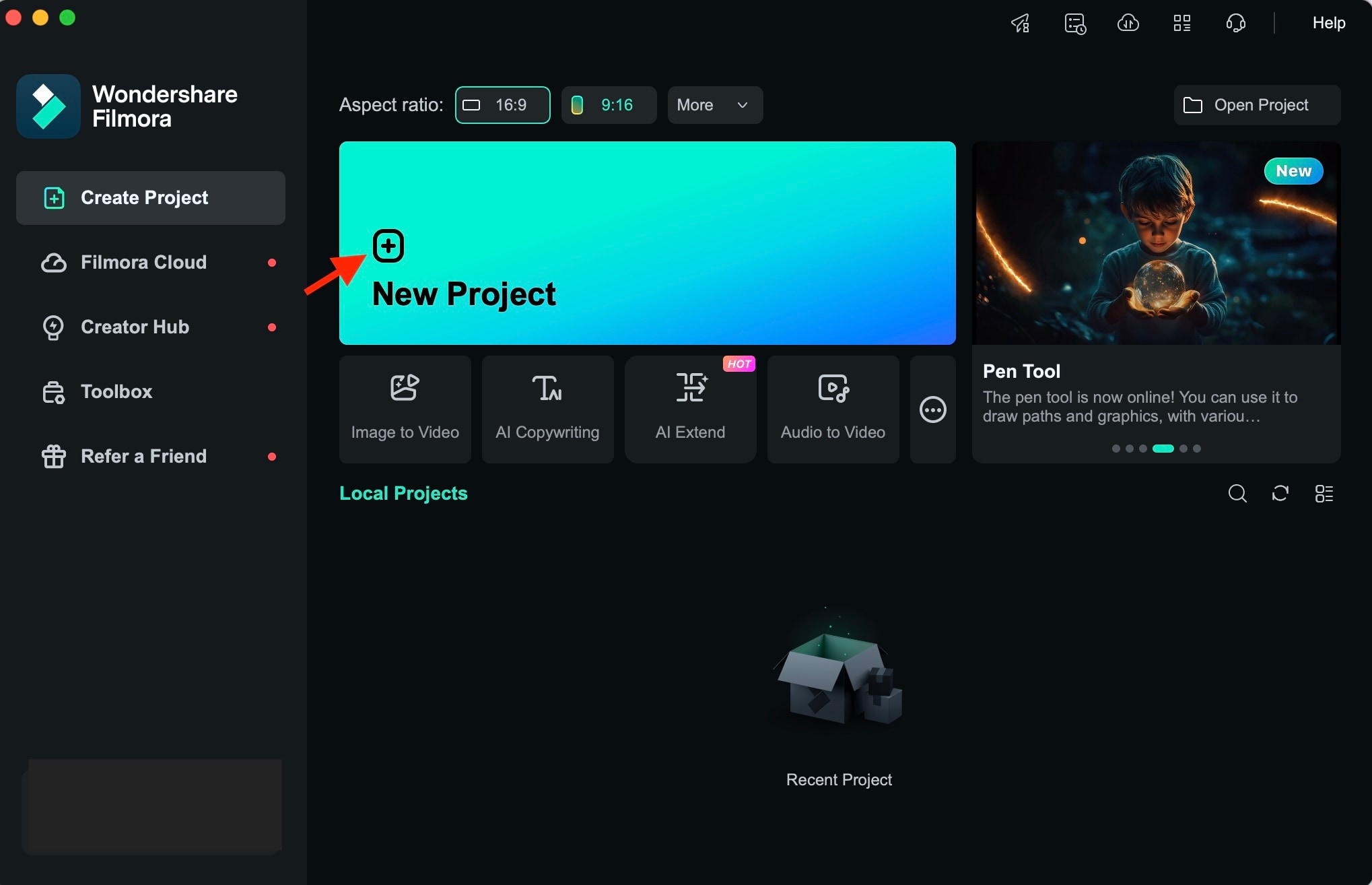Expand the More aspect ratio dropdown
The height and width of the screenshot is (885, 1372).
715,105
